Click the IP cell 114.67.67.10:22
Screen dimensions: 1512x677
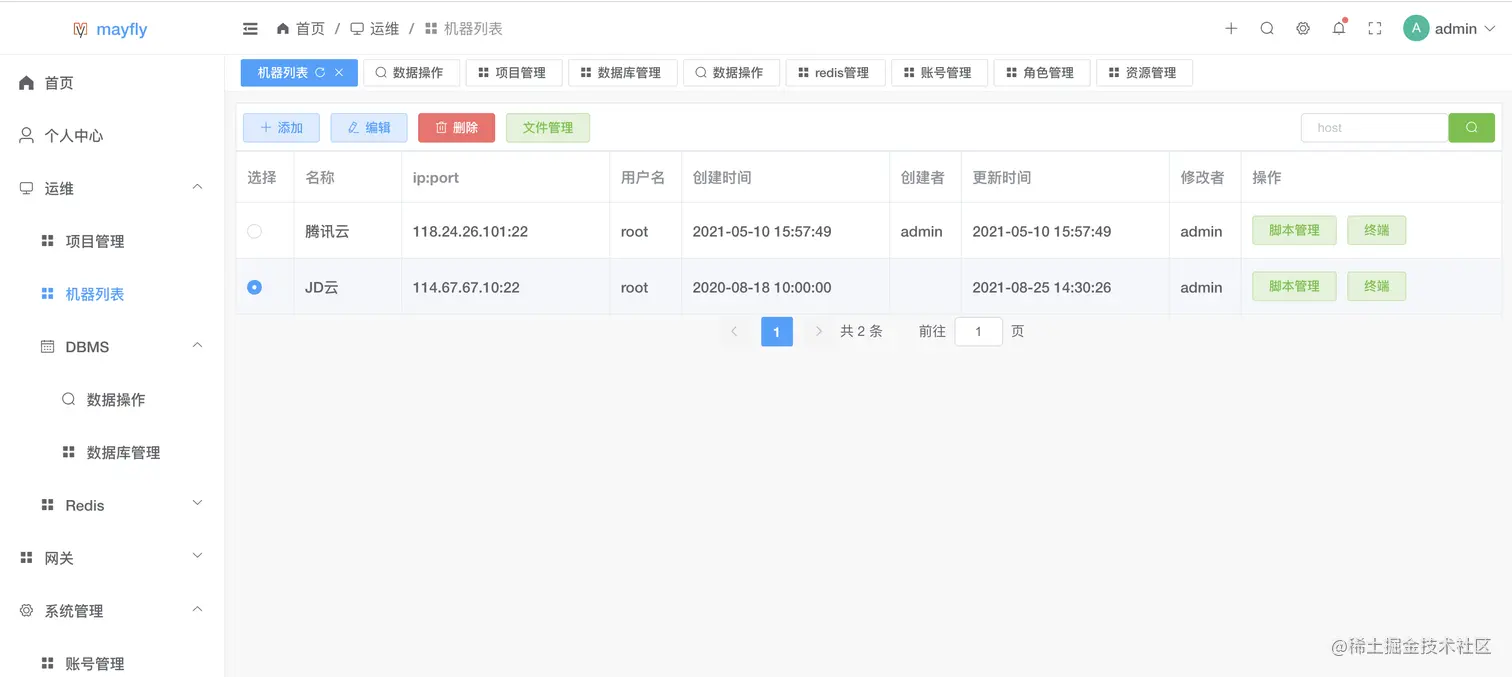click(466, 287)
